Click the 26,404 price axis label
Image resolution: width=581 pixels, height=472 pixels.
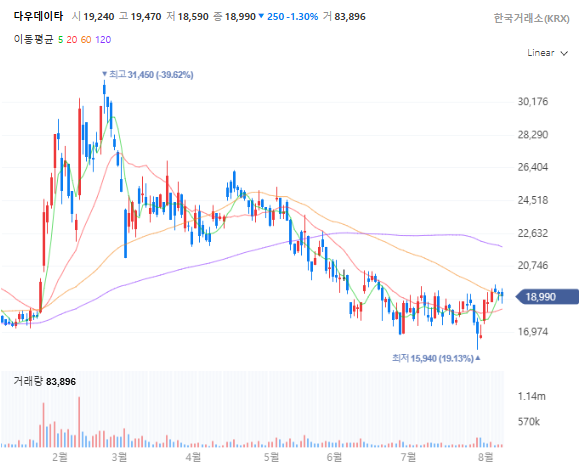click(x=532, y=167)
